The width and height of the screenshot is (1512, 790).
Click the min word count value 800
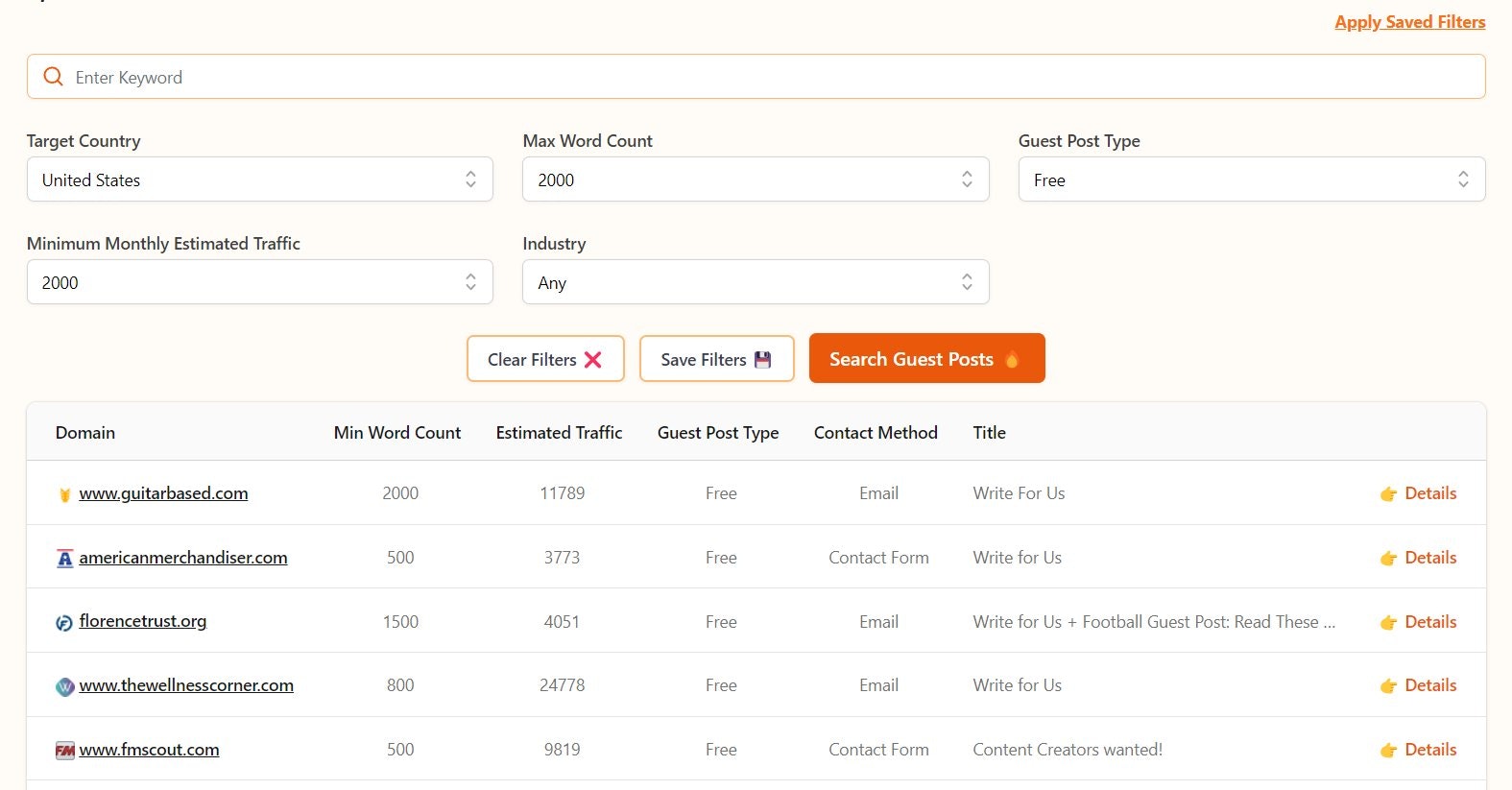[x=400, y=685]
